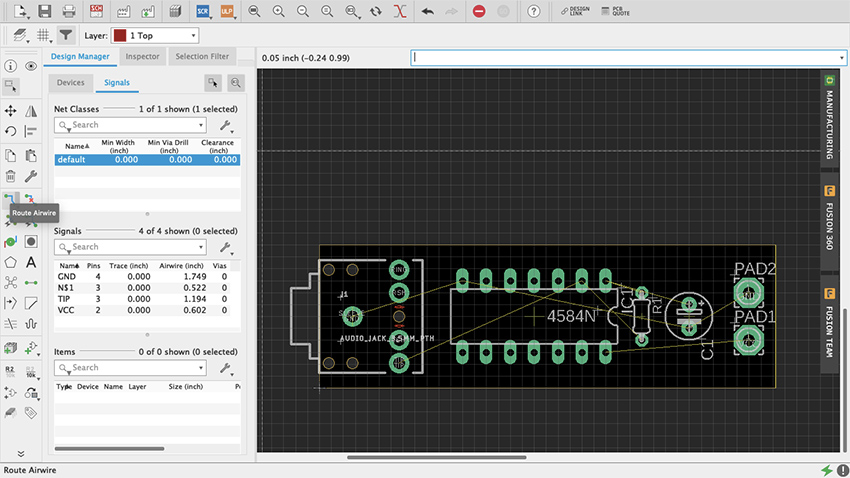The height and width of the screenshot is (478, 850).
Task: Click the Undo arrow
Action: (427, 11)
